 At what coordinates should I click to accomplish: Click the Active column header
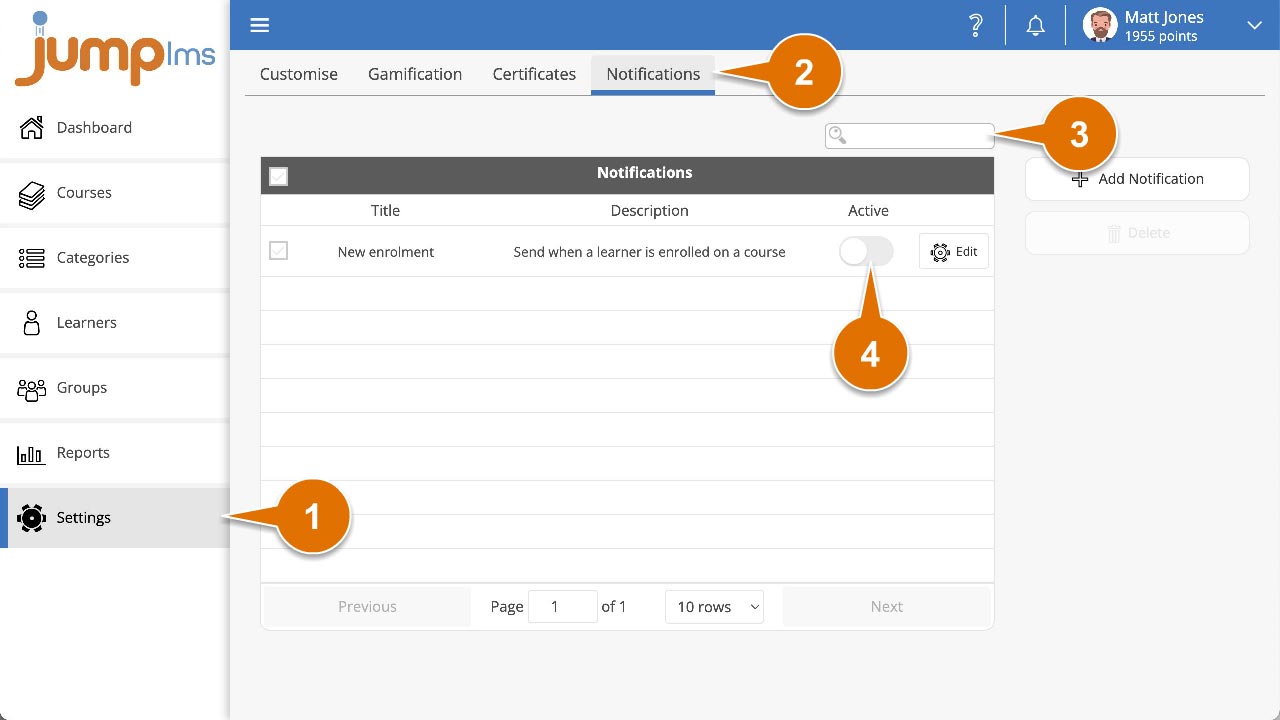click(868, 211)
